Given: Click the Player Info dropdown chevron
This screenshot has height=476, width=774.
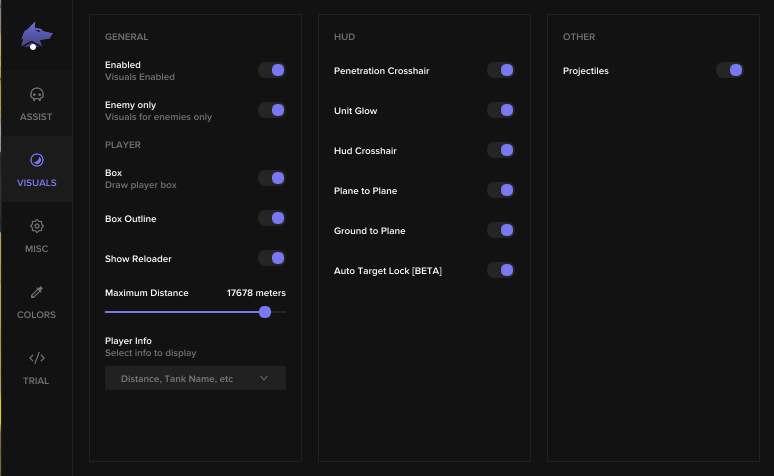Looking at the screenshot, I should coord(264,378).
